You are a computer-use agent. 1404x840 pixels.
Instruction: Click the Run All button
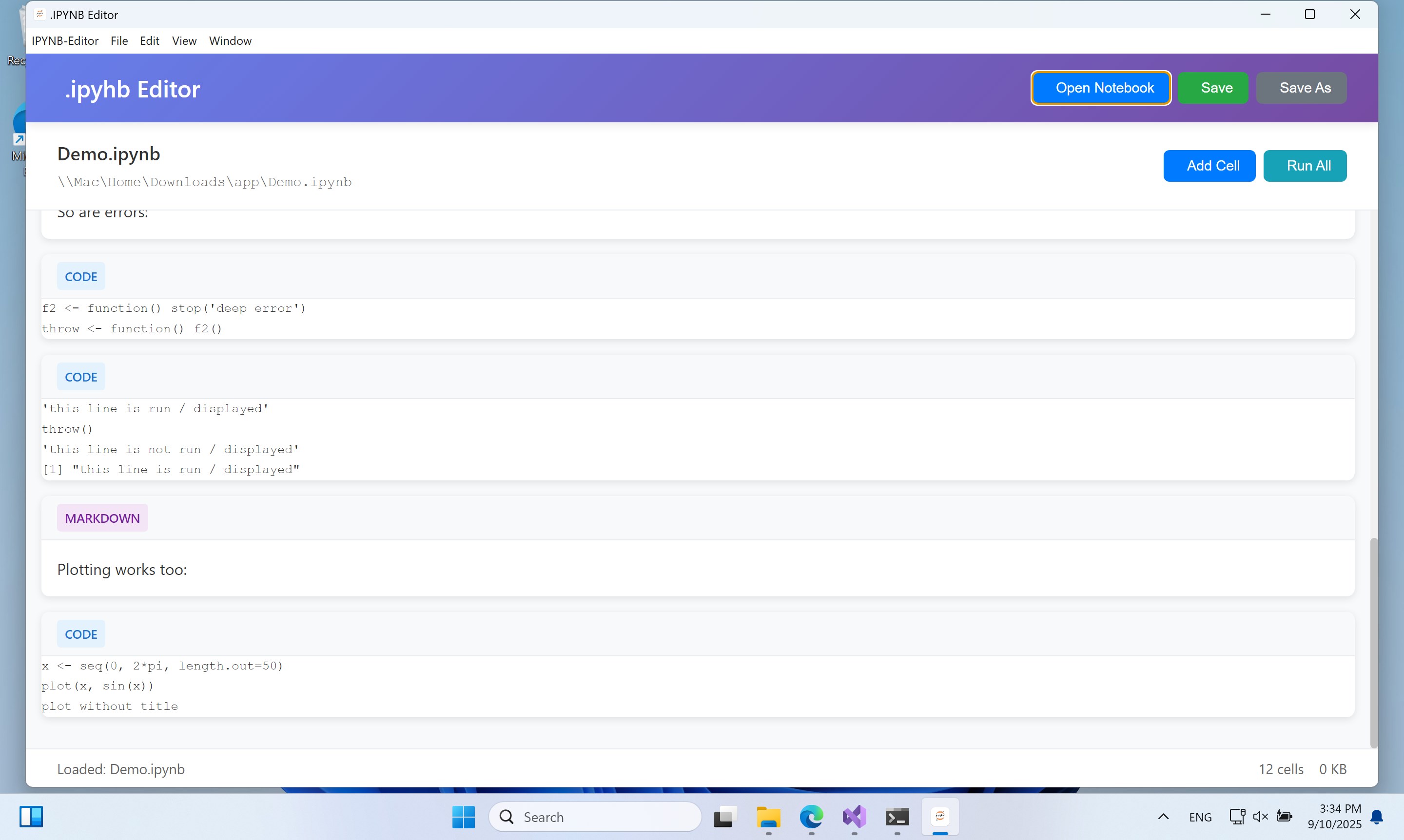1305,166
